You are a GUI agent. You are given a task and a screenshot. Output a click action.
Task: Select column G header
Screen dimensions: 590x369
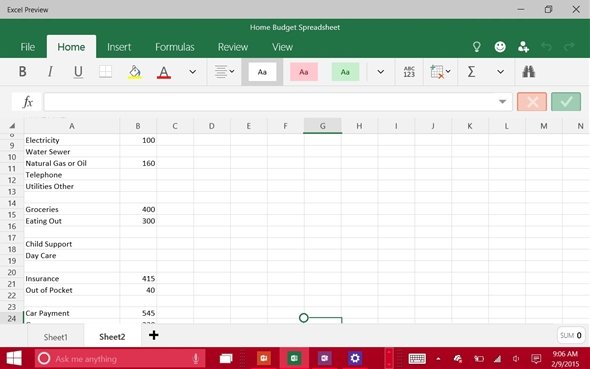coord(322,126)
